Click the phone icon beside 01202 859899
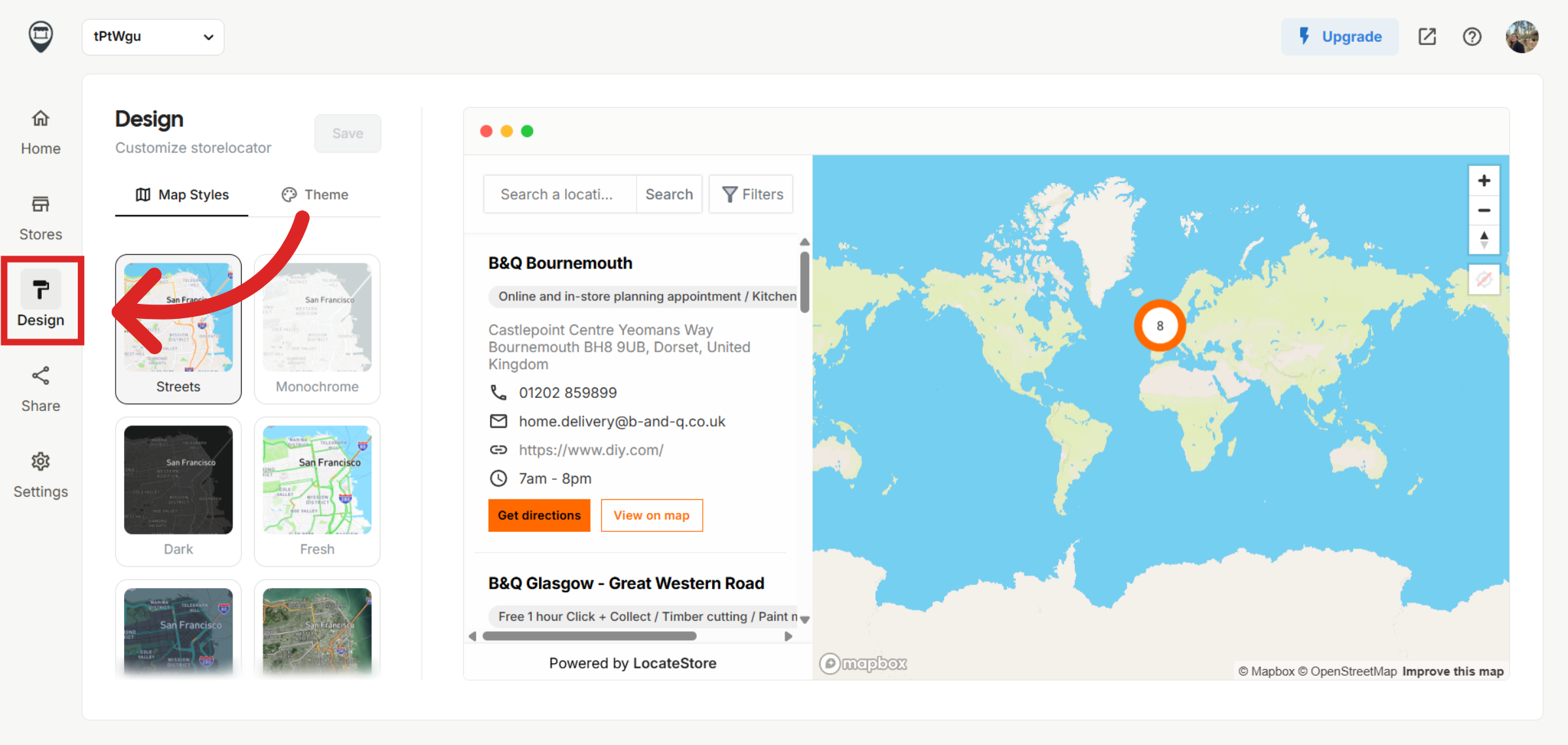Viewport: 1568px width, 745px height. (498, 392)
